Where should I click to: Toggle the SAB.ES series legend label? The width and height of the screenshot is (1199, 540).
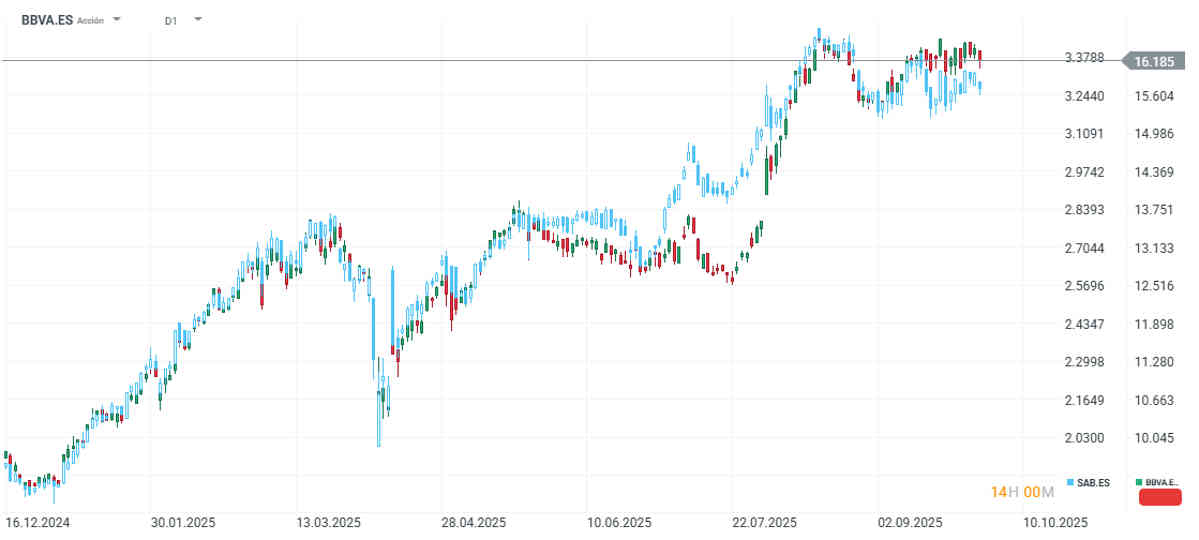[1094, 483]
